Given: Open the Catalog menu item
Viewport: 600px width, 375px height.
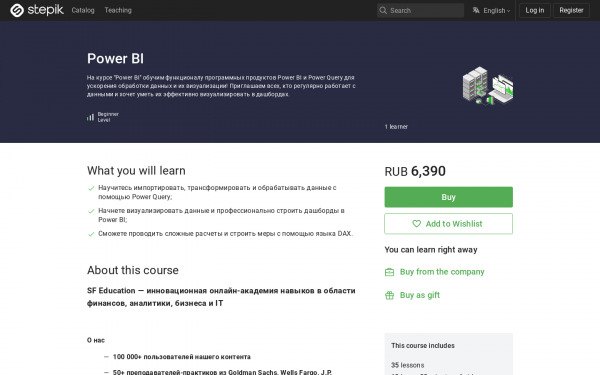Looking at the screenshot, I should pos(83,10).
